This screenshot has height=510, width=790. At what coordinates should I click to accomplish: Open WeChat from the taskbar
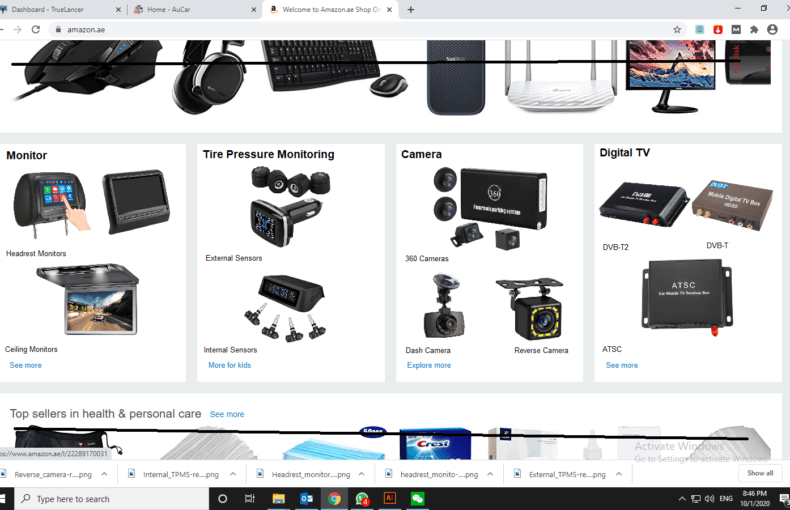pos(418,499)
